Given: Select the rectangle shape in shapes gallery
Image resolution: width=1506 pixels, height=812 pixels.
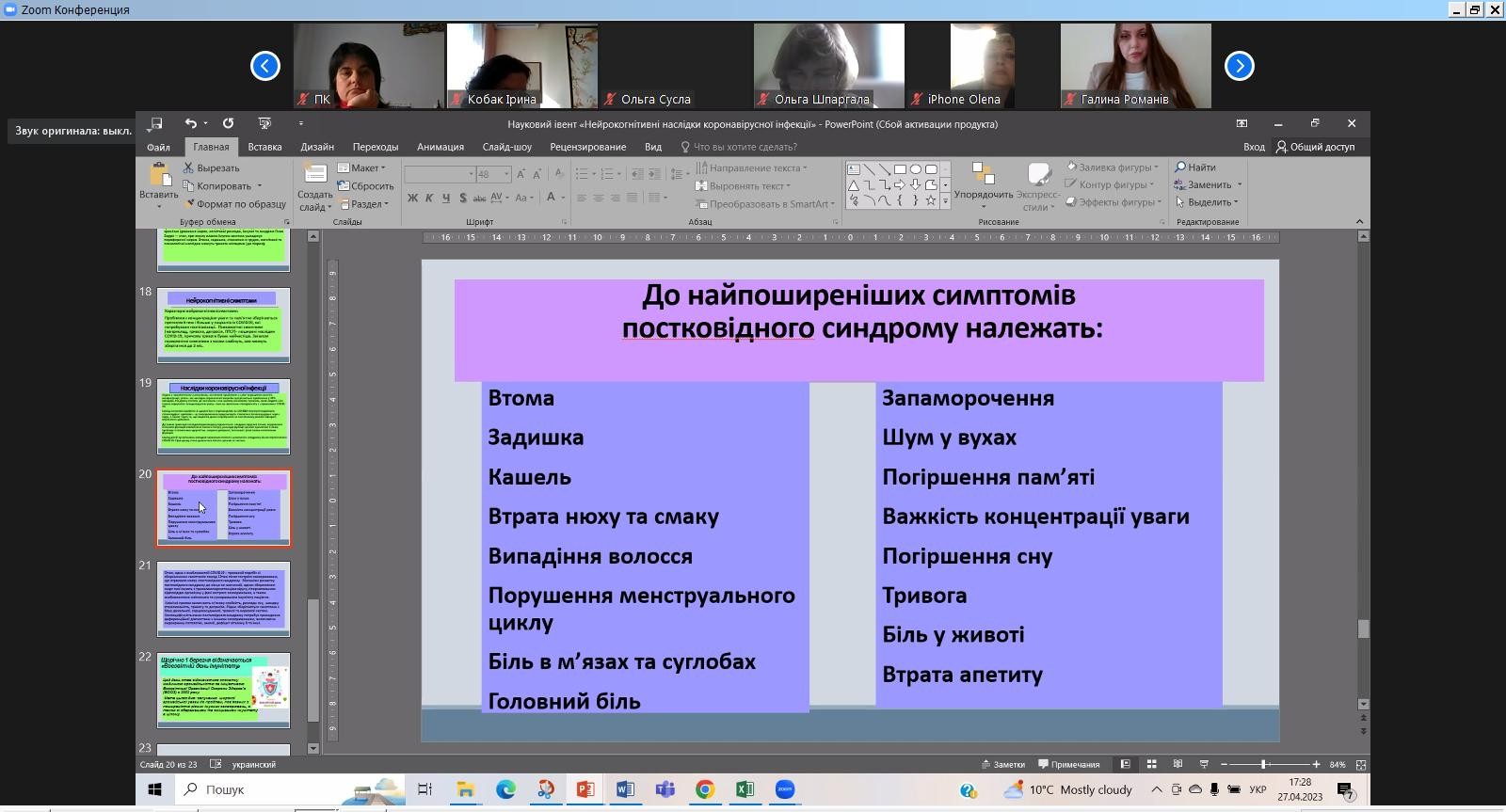Looking at the screenshot, I should pyautogui.click(x=900, y=169).
